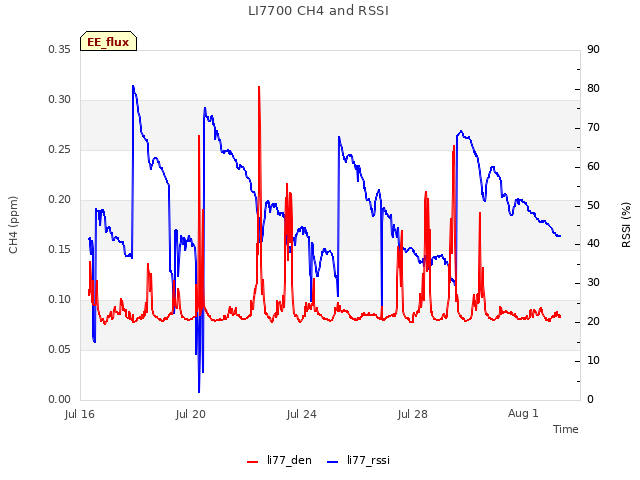The width and height of the screenshot is (640, 480).
Task: Click the red li77_den legend swatch
Action: pyautogui.click(x=253, y=462)
